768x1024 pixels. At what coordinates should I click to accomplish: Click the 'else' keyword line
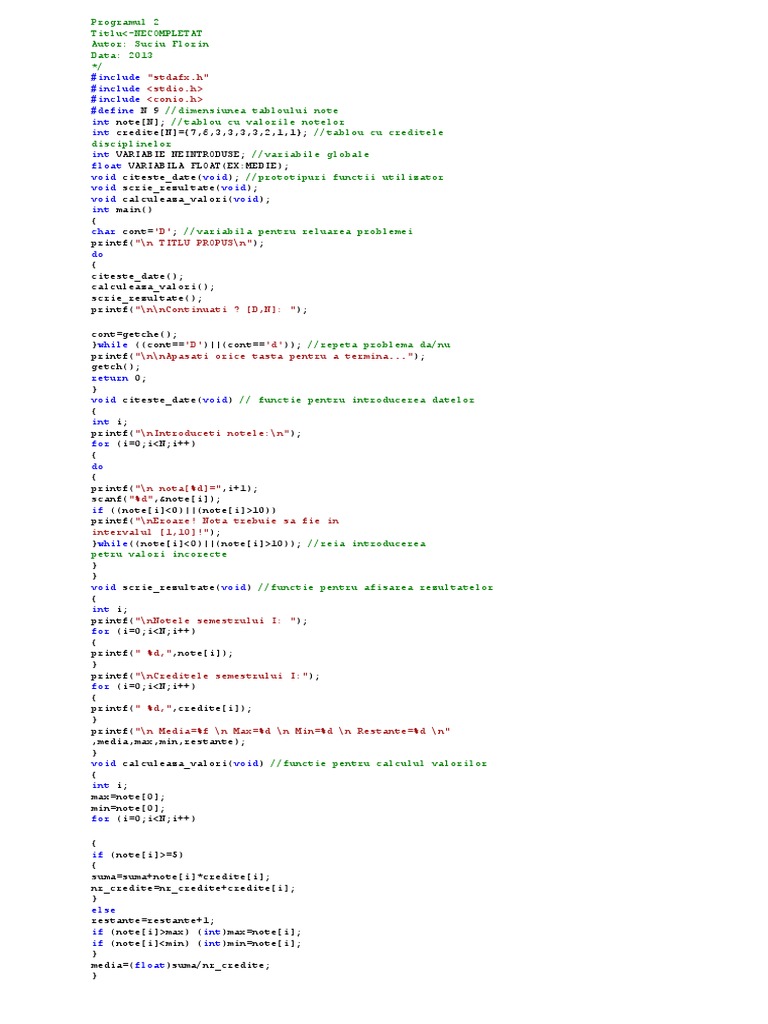pyautogui.click(x=103, y=910)
